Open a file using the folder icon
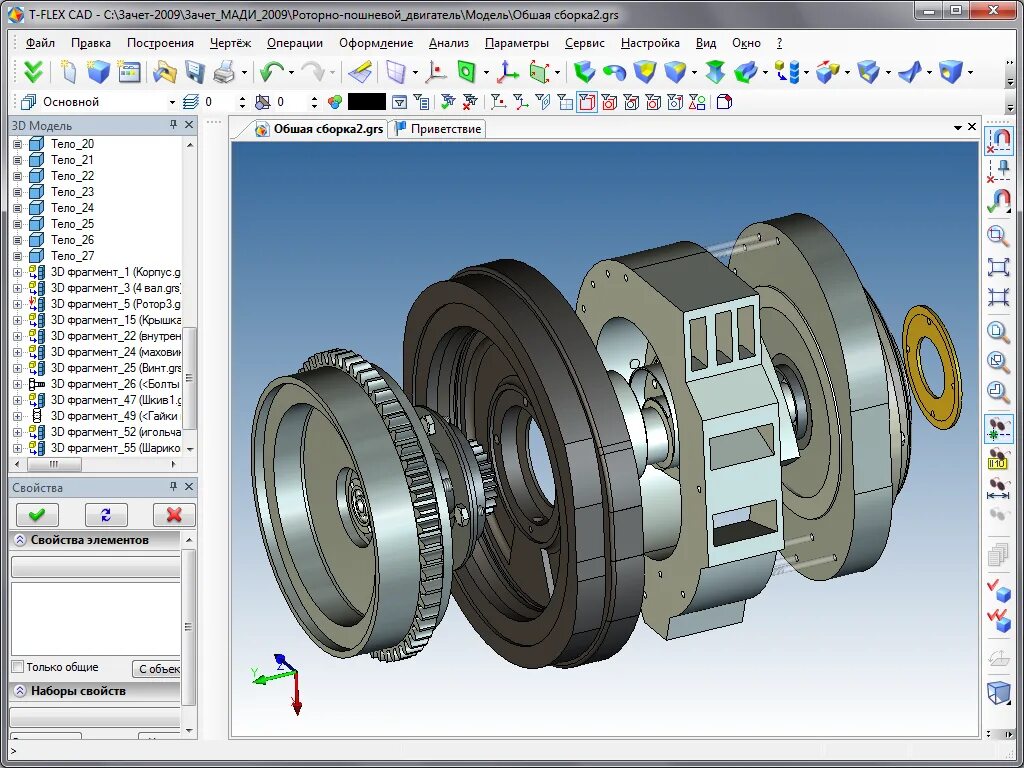Screen dimensions: 1024x768 point(165,72)
